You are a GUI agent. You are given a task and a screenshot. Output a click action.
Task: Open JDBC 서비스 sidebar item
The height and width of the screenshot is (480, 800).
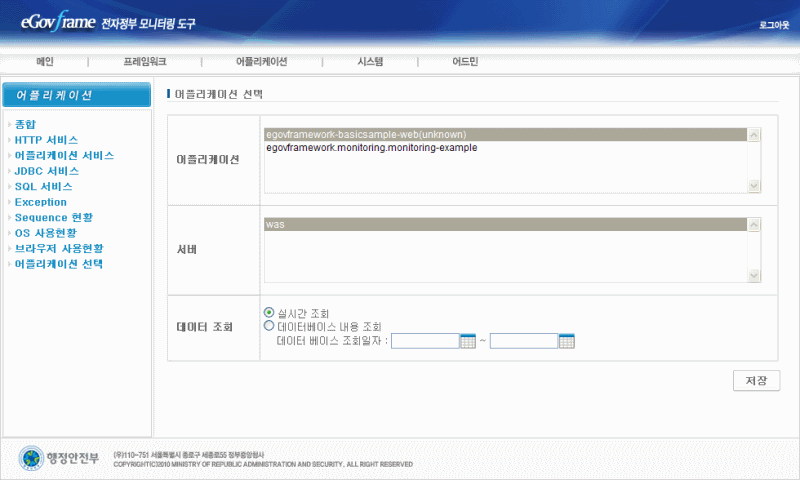tap(46, 171)
